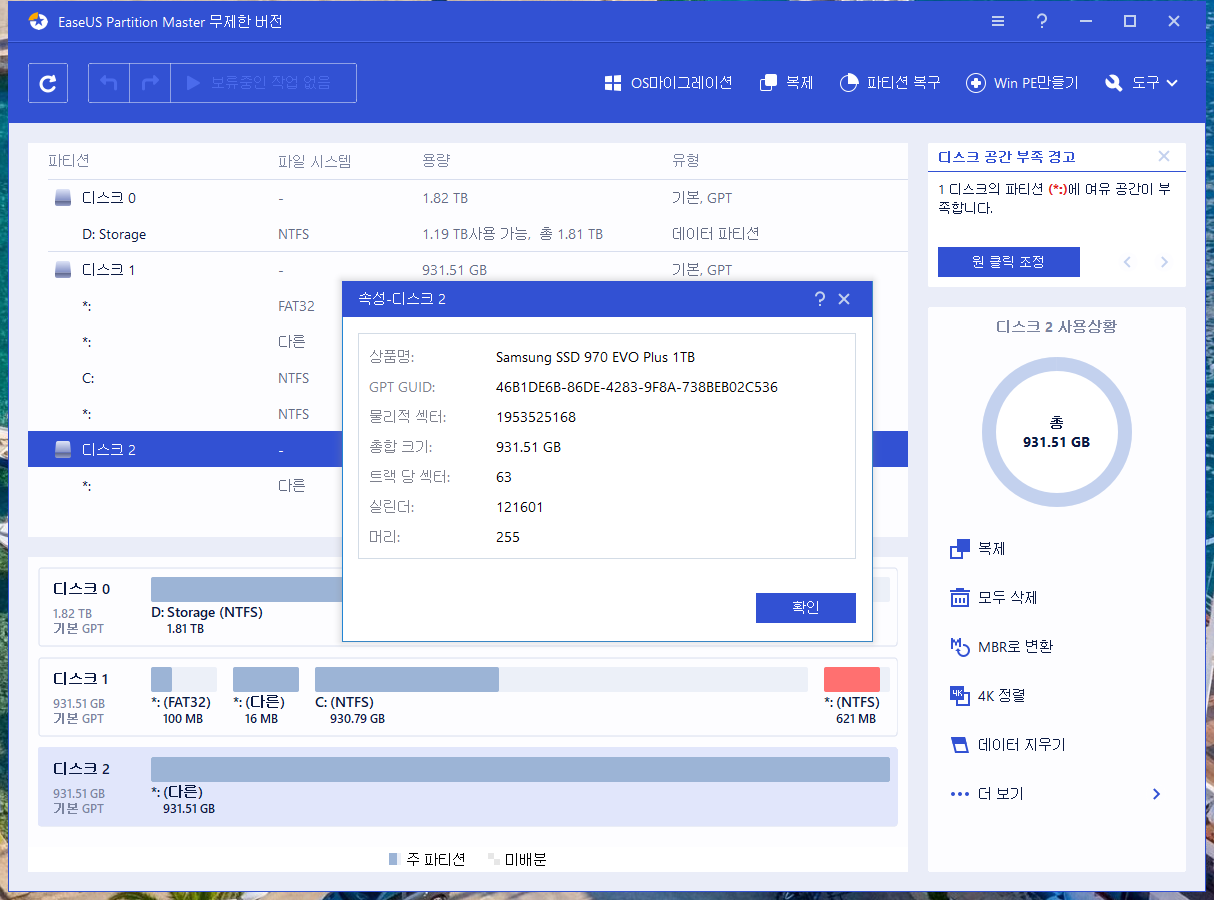Open 파티션 복구 partition recovery
The height and width of the screenshot is (900, 1214).
click(x=890, y=83)
